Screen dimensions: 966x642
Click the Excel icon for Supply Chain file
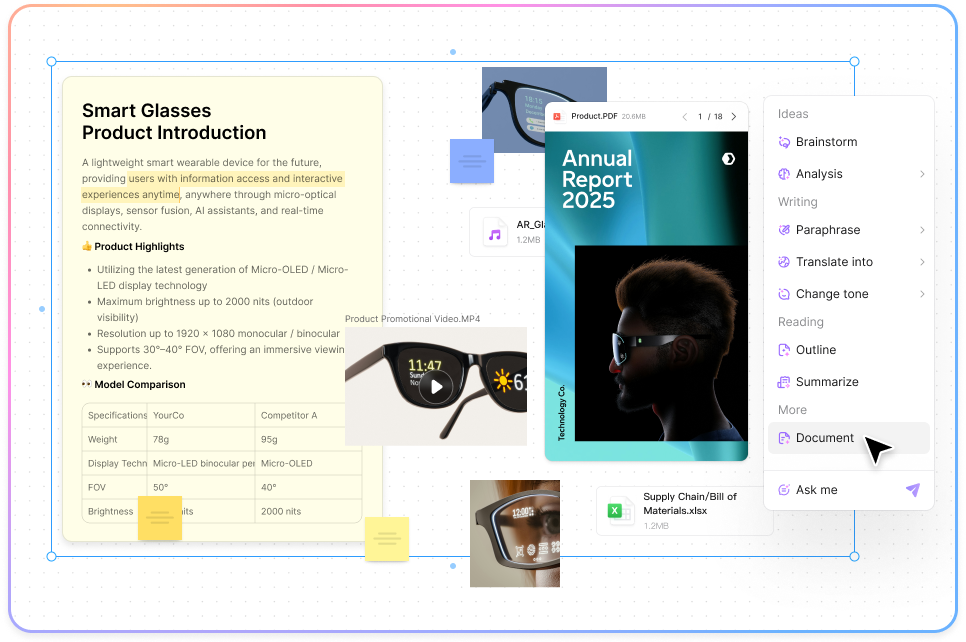[x=617, y=512]
